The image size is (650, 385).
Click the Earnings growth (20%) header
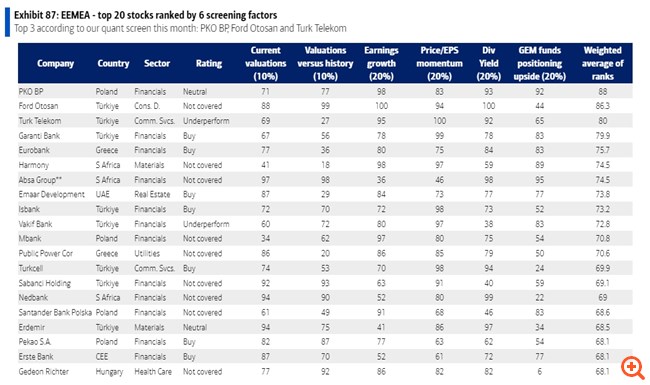[x=381, y=63]
